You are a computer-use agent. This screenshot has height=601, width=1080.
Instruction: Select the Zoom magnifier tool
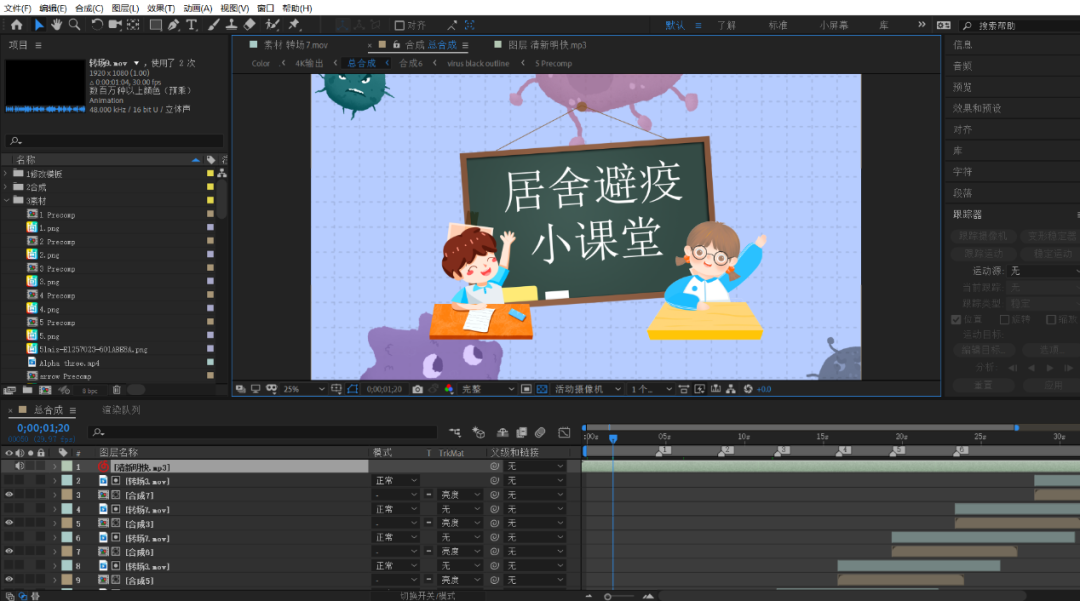(x=74, y=25)
